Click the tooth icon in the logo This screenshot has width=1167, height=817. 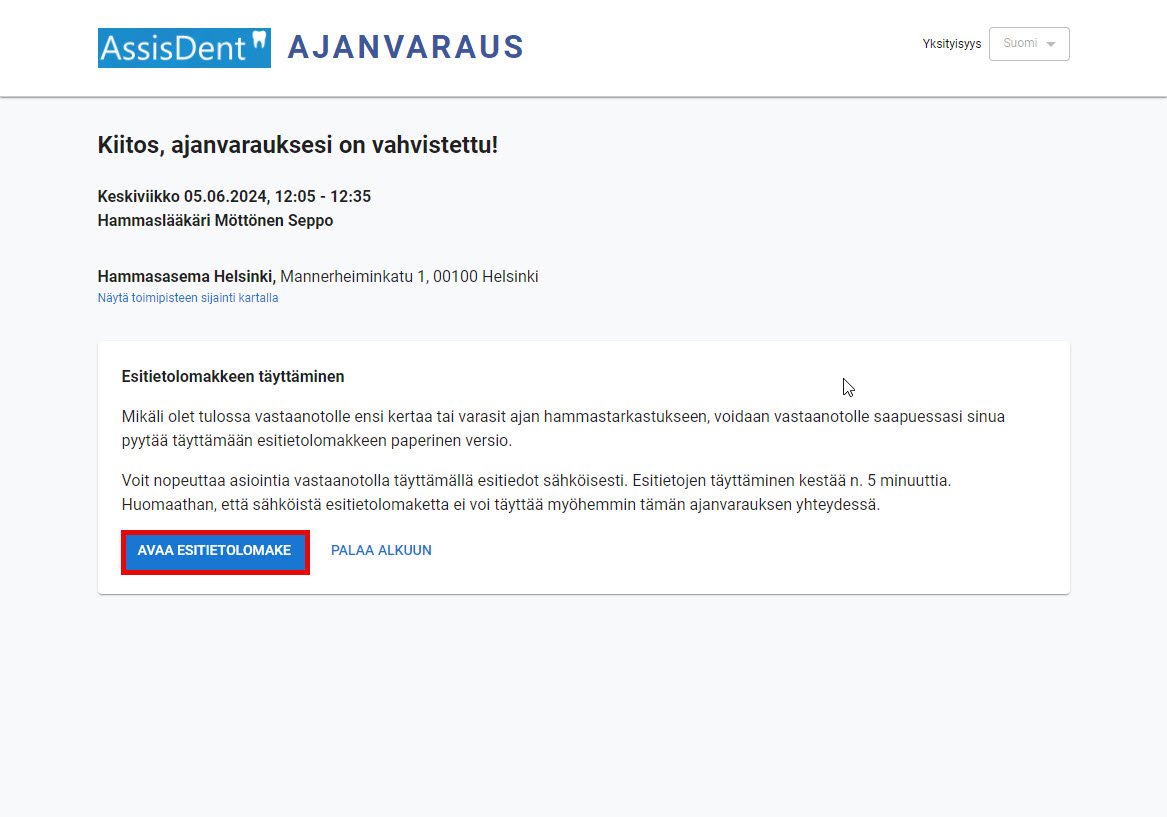pyautogui.click(x=258, y=42)
